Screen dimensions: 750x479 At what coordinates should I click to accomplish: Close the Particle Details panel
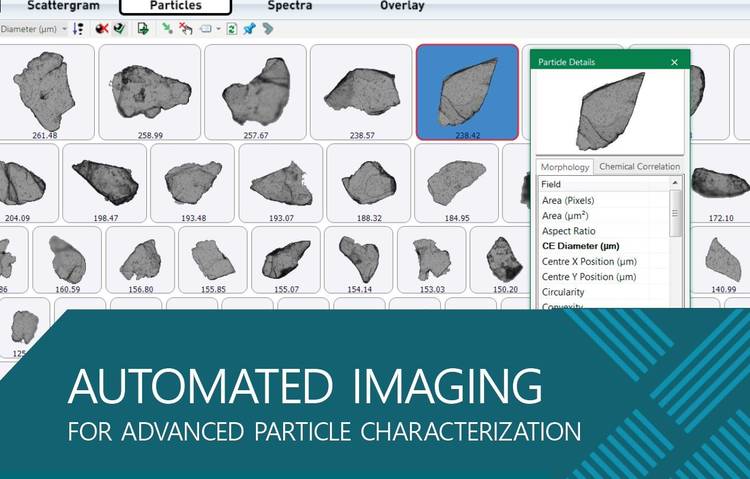[x=674, y=62]
